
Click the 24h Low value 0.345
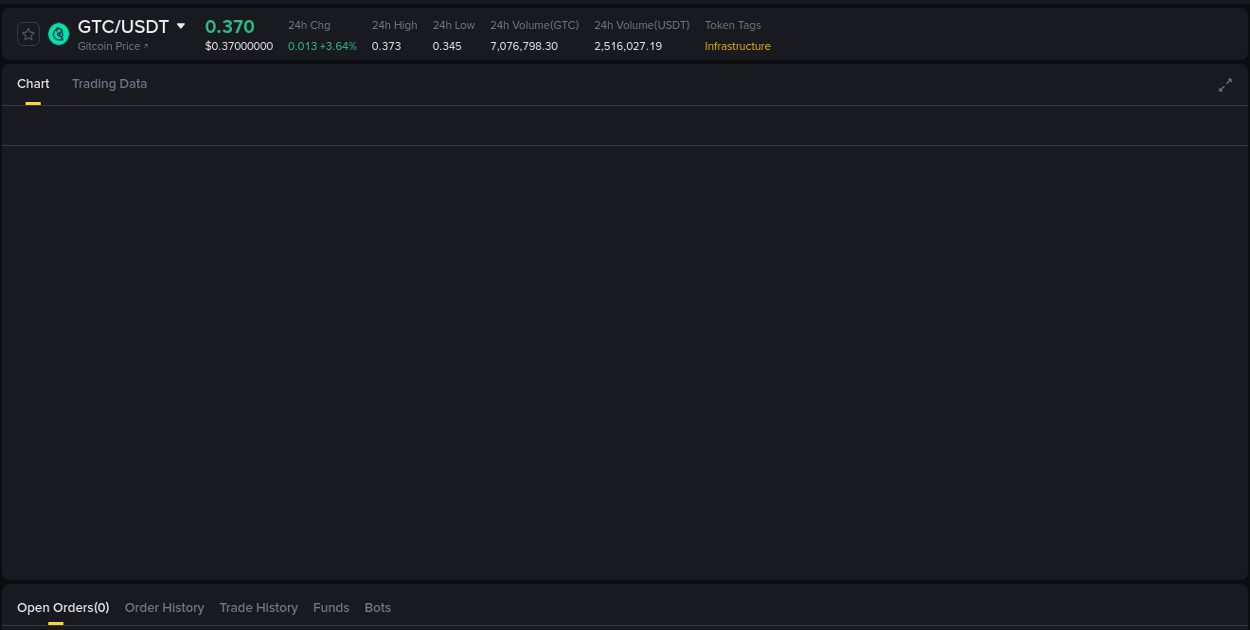(x=447, y=45)
